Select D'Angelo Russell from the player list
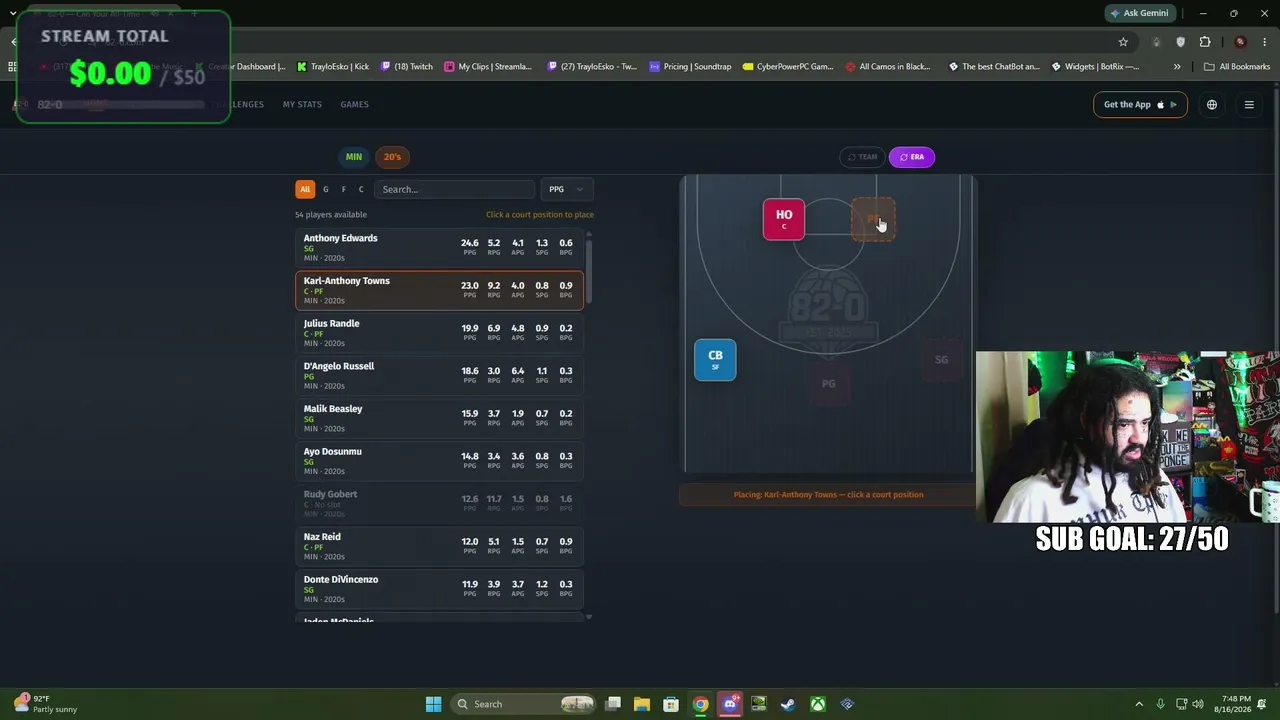 pos(439,376)
